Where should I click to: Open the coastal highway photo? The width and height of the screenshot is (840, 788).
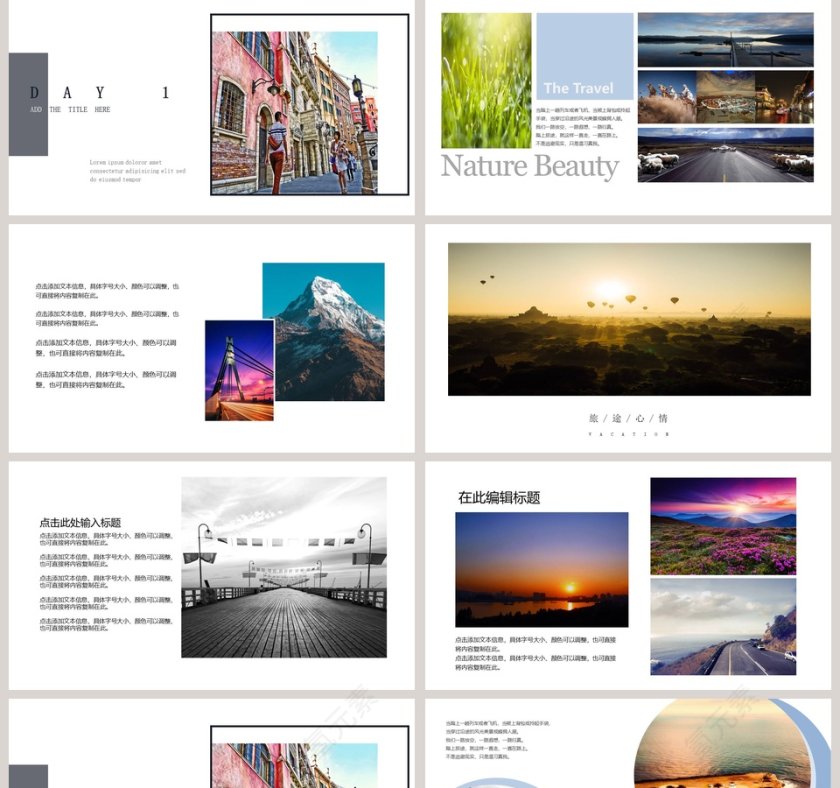(x=723, y=626)
